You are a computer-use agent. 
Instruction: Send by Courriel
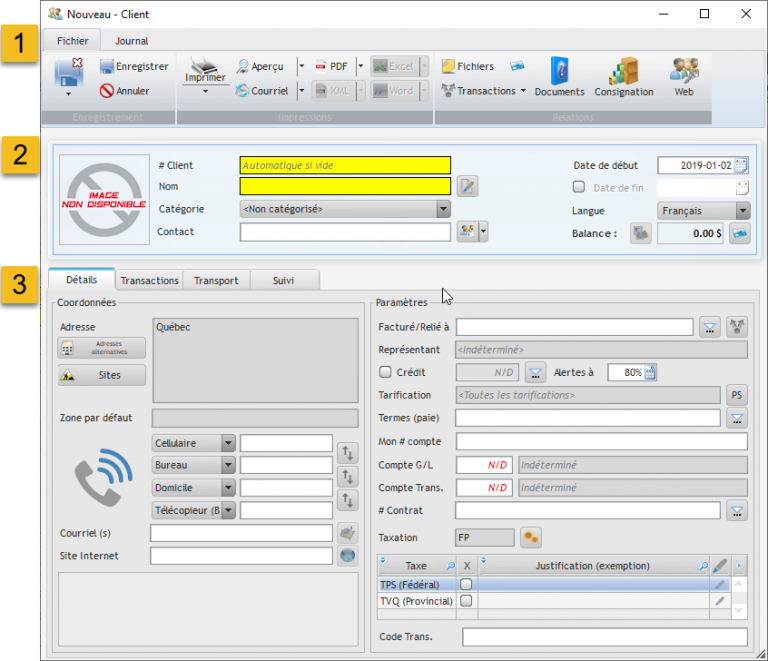tap(262, 91)
